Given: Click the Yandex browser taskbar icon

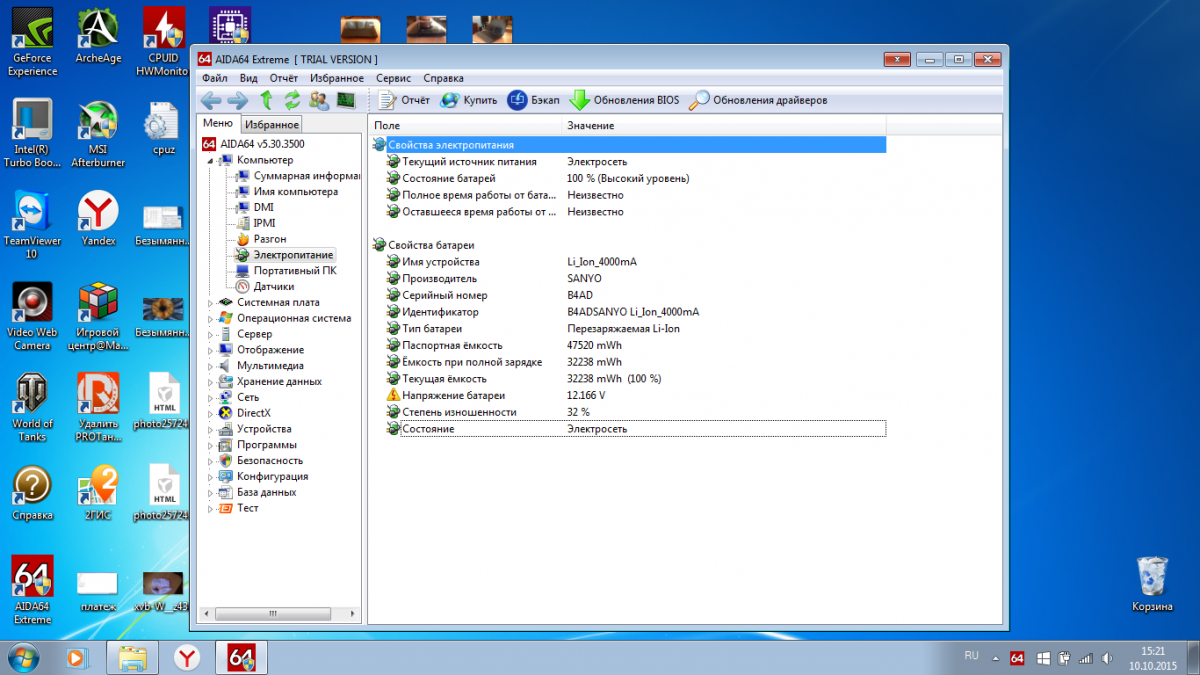Looking at the screenshot, I should click(x=187, y=657).
